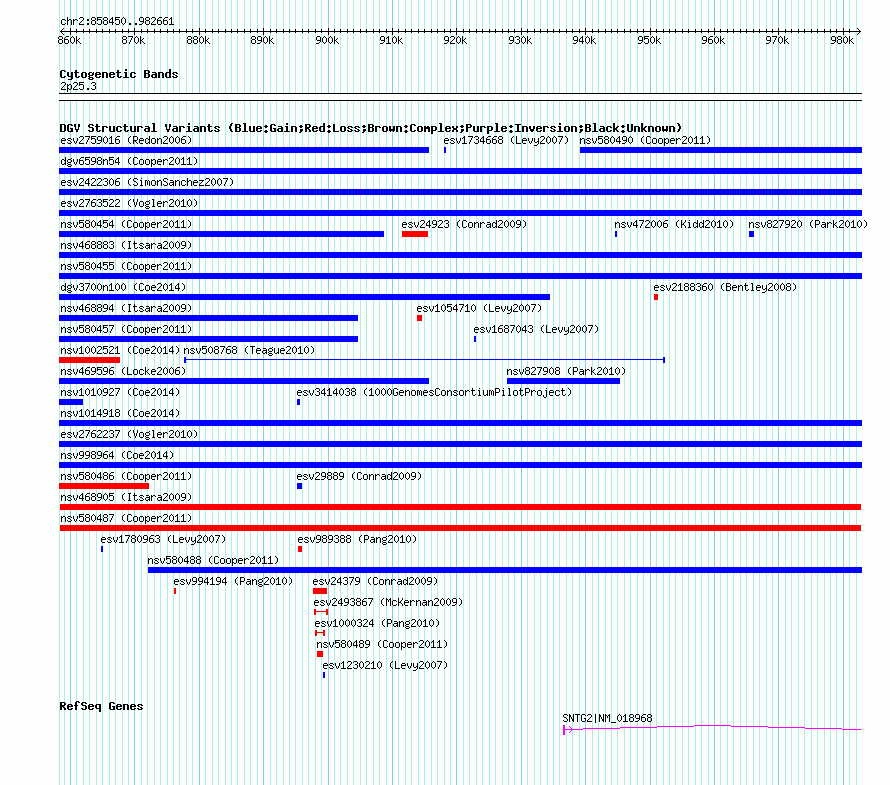This screenshot has height=785, width=890.
Task: Click the nsv827908 (Park2010) blue gain bar
Action: 563,381
